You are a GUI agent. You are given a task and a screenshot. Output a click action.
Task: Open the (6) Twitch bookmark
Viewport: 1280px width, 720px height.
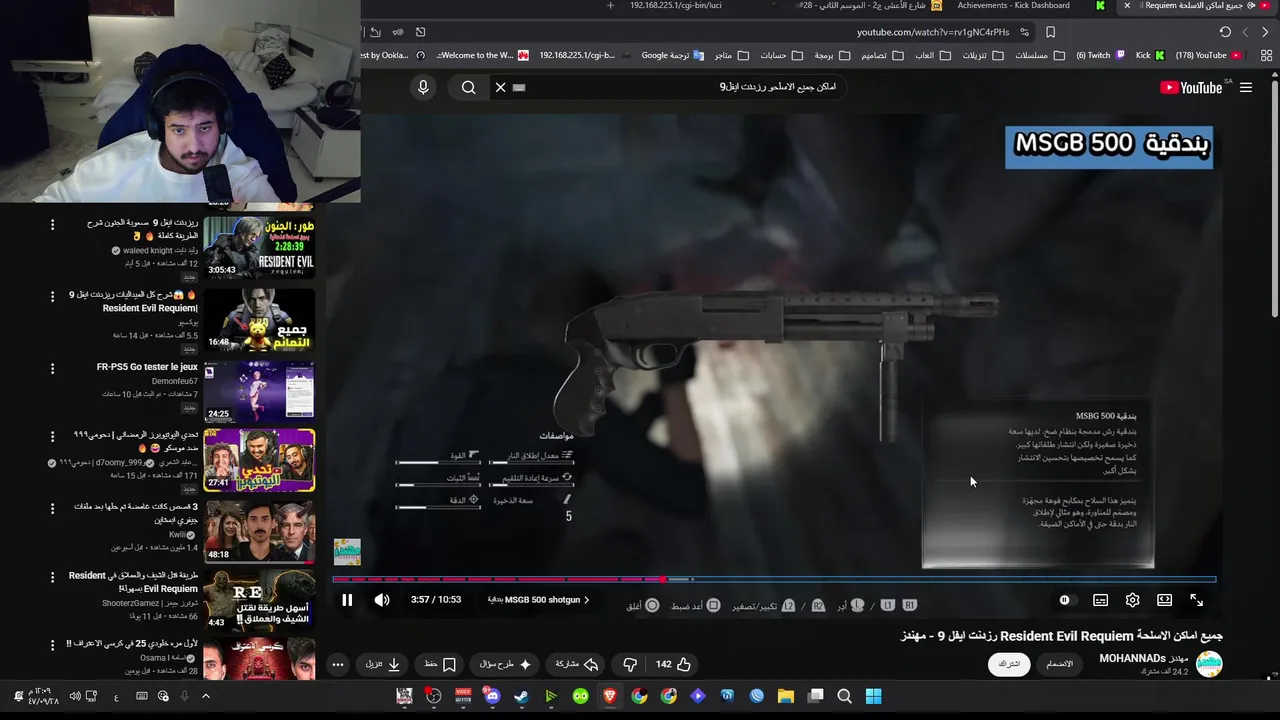tap(1099, 55)
